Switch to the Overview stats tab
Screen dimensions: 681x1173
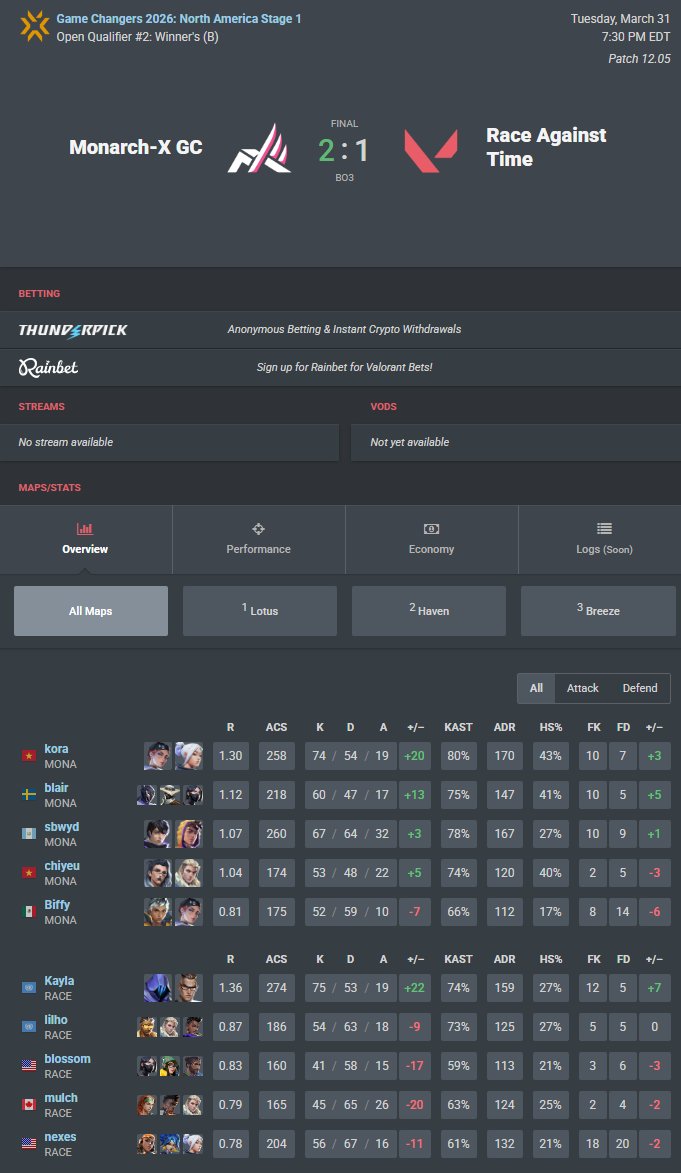85,539
